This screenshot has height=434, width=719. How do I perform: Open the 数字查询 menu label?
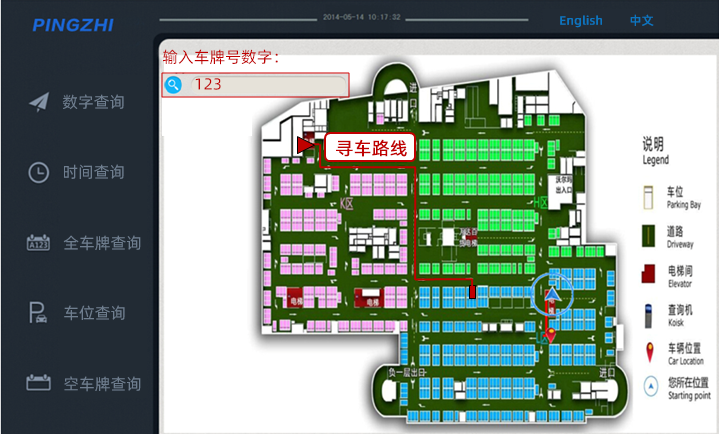click(x=94, y=102)
